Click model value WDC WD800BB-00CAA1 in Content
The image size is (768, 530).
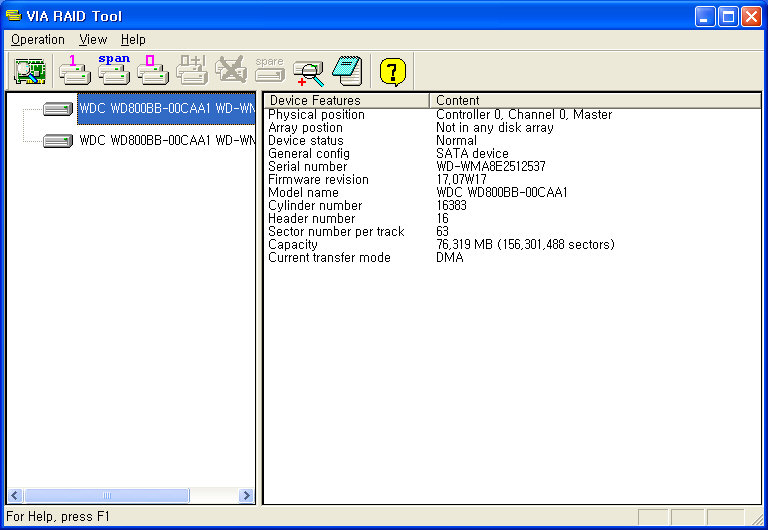[502, 193]
